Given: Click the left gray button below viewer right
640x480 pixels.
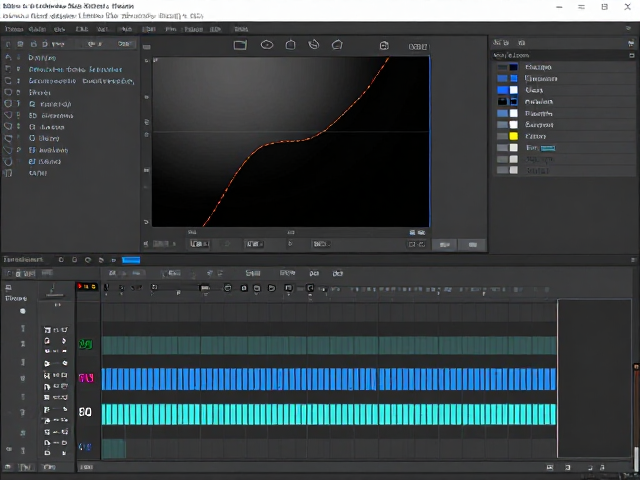Looking at the screenshot, I should point(444,244).
